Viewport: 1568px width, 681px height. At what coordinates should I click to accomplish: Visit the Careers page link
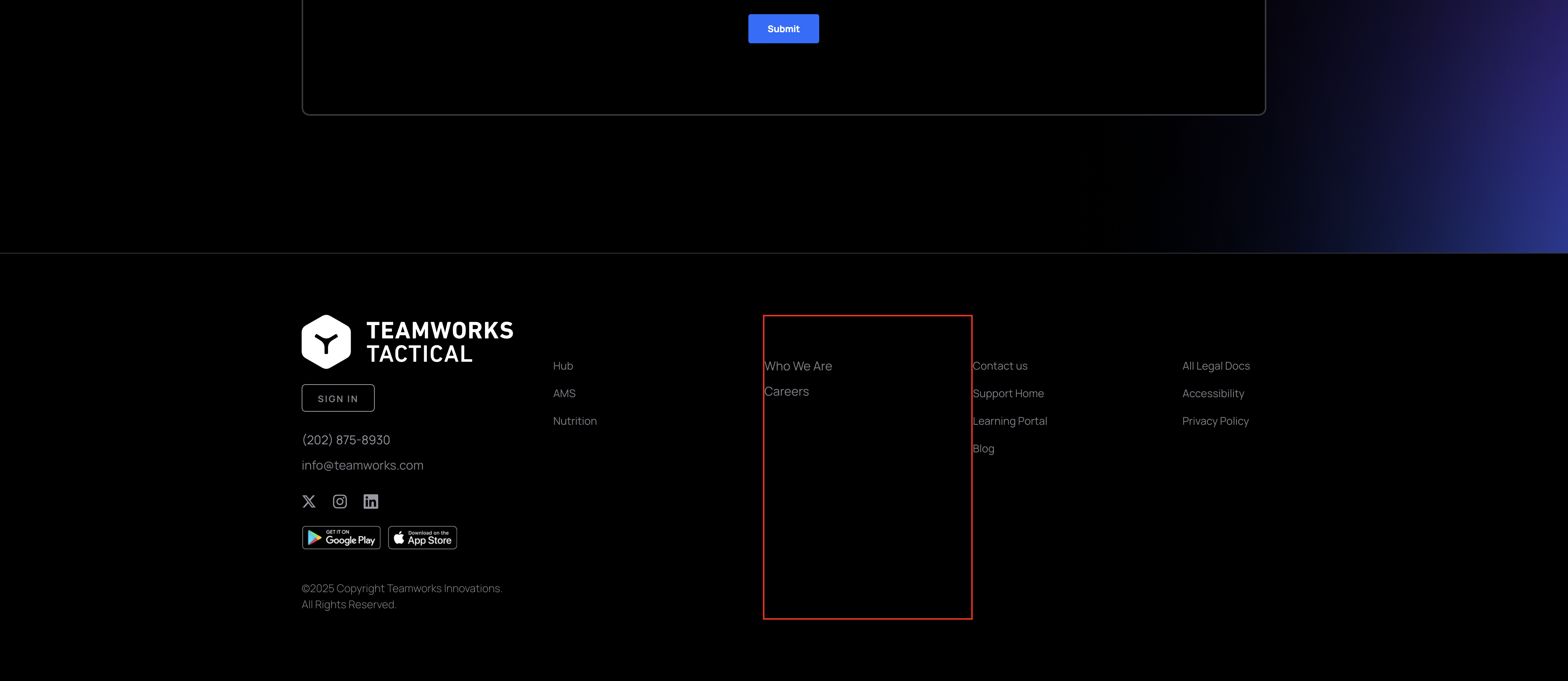click(786, 392)
